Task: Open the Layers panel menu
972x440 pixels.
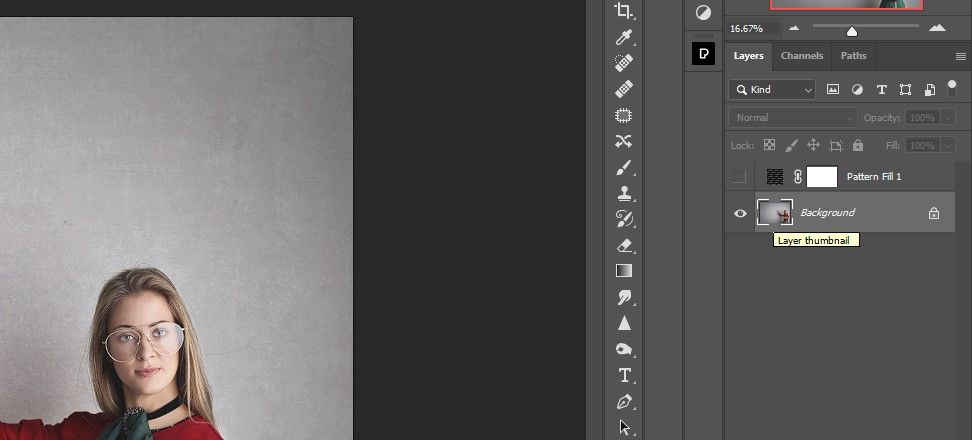Action: coord(961,56)
